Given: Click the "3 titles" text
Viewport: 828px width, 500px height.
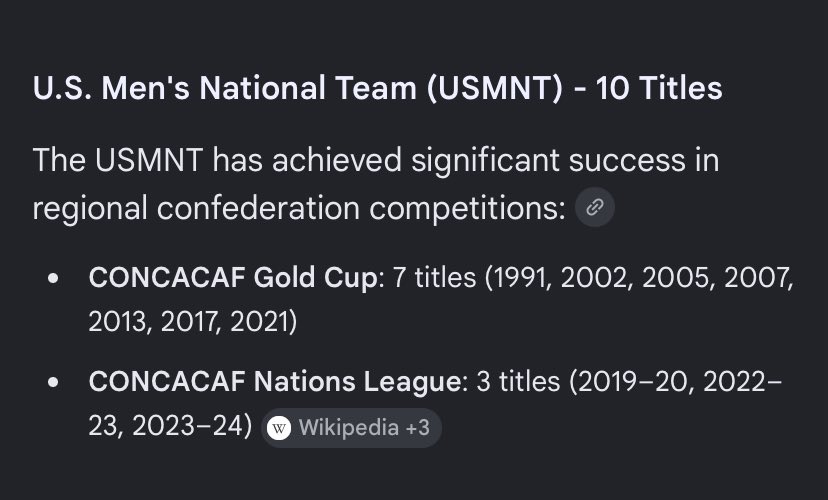Looking at the screenshot, I should click(x=518, y=381).
